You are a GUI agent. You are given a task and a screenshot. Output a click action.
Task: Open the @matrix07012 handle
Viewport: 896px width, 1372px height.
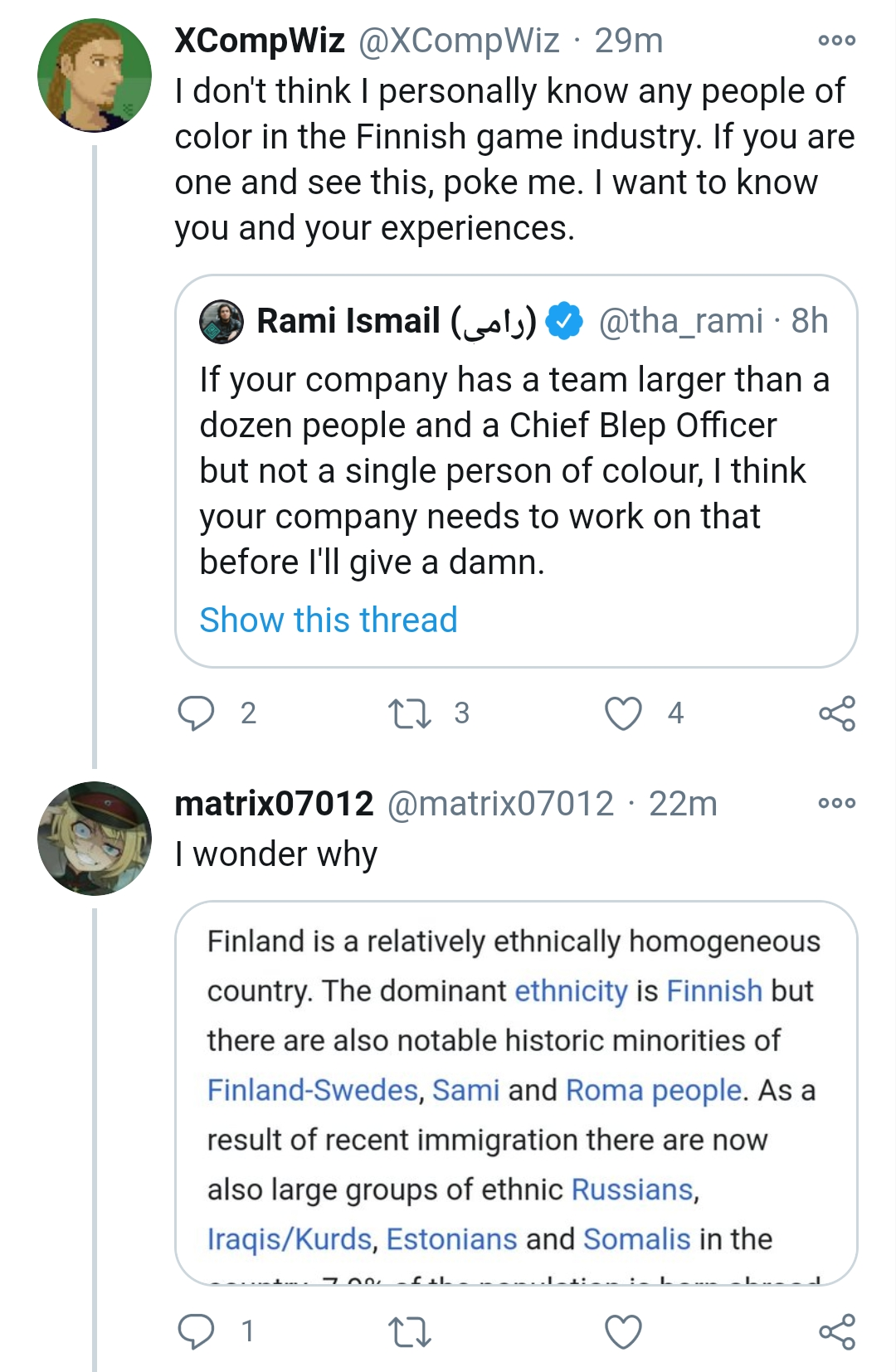click(x=500, y=804)
